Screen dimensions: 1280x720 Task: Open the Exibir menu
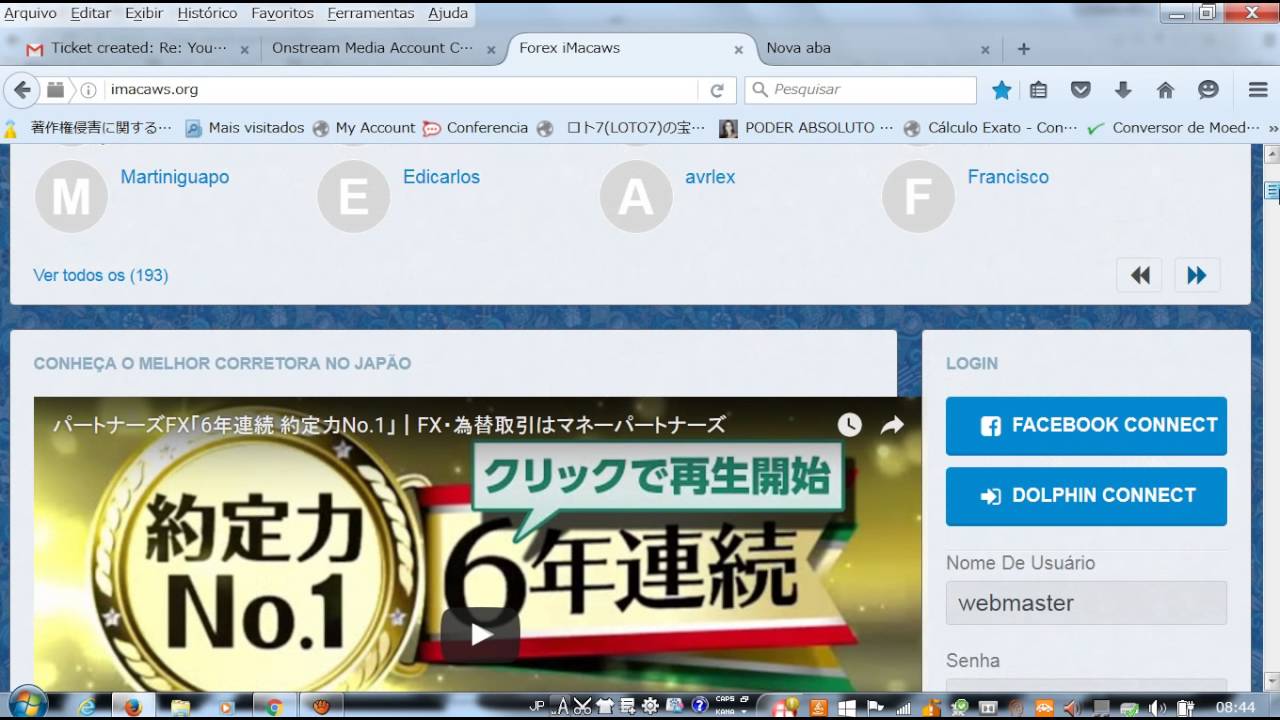tap(144, 13)
